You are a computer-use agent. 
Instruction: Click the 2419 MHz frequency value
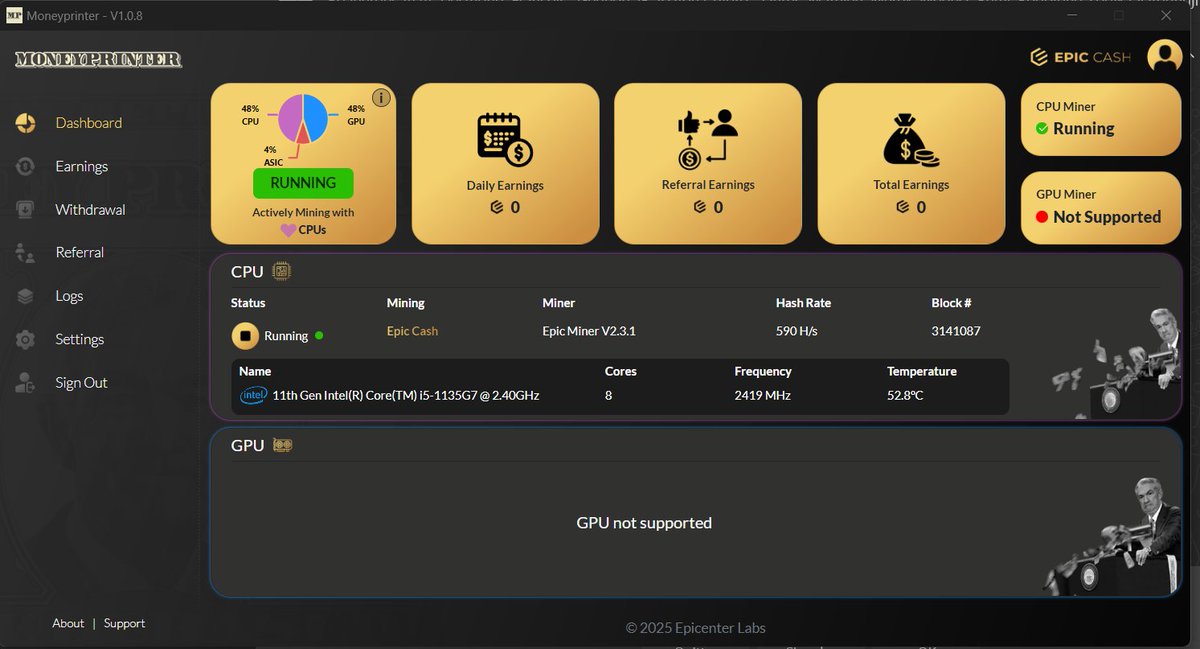(762, 395)
